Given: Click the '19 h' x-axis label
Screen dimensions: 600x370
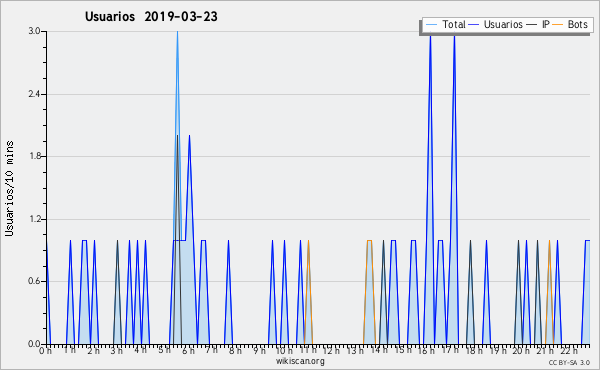Looking at the screenshot, I should [x=498, y=350].
